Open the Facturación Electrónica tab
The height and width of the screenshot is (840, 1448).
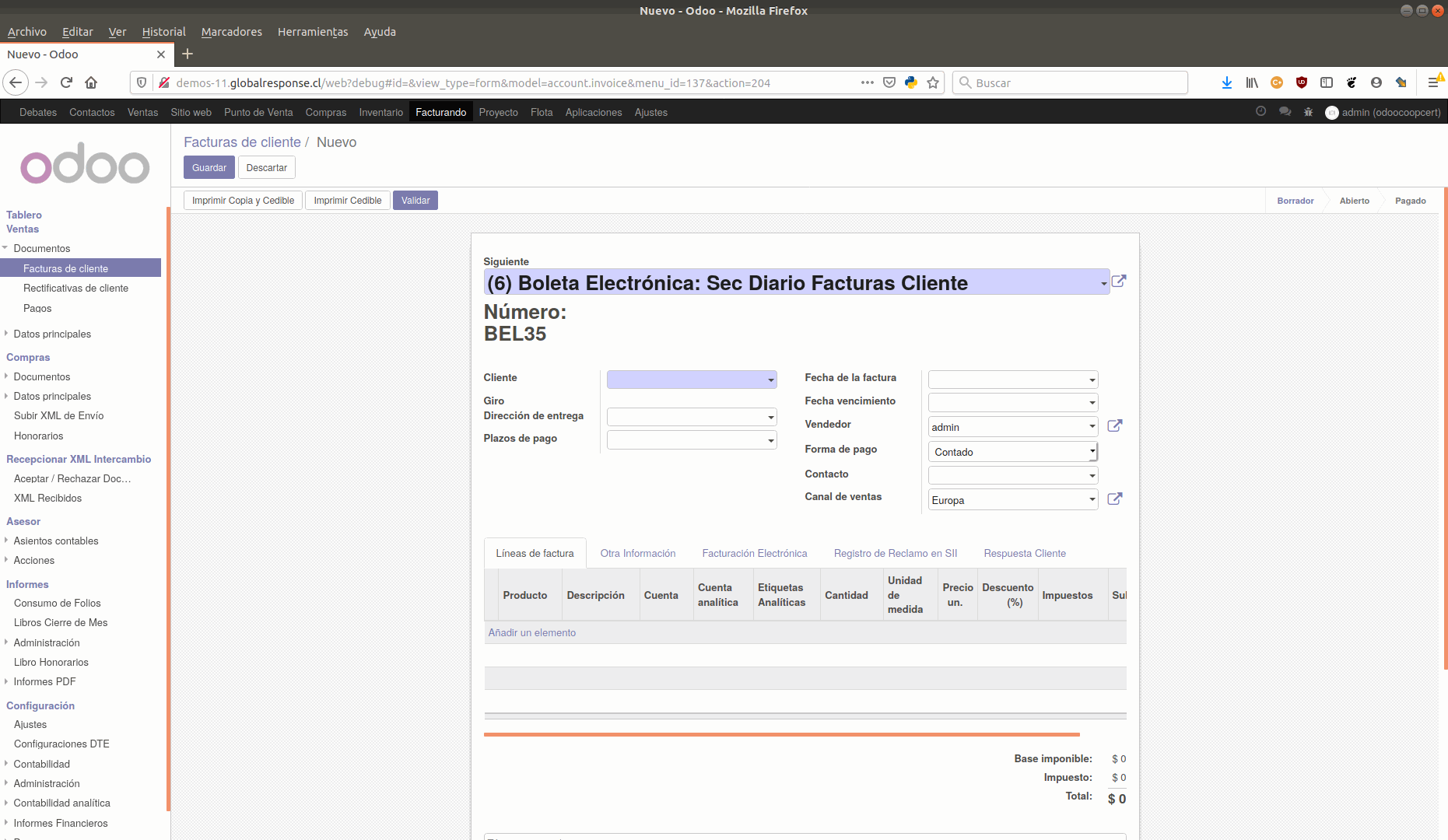coord(754,553)
